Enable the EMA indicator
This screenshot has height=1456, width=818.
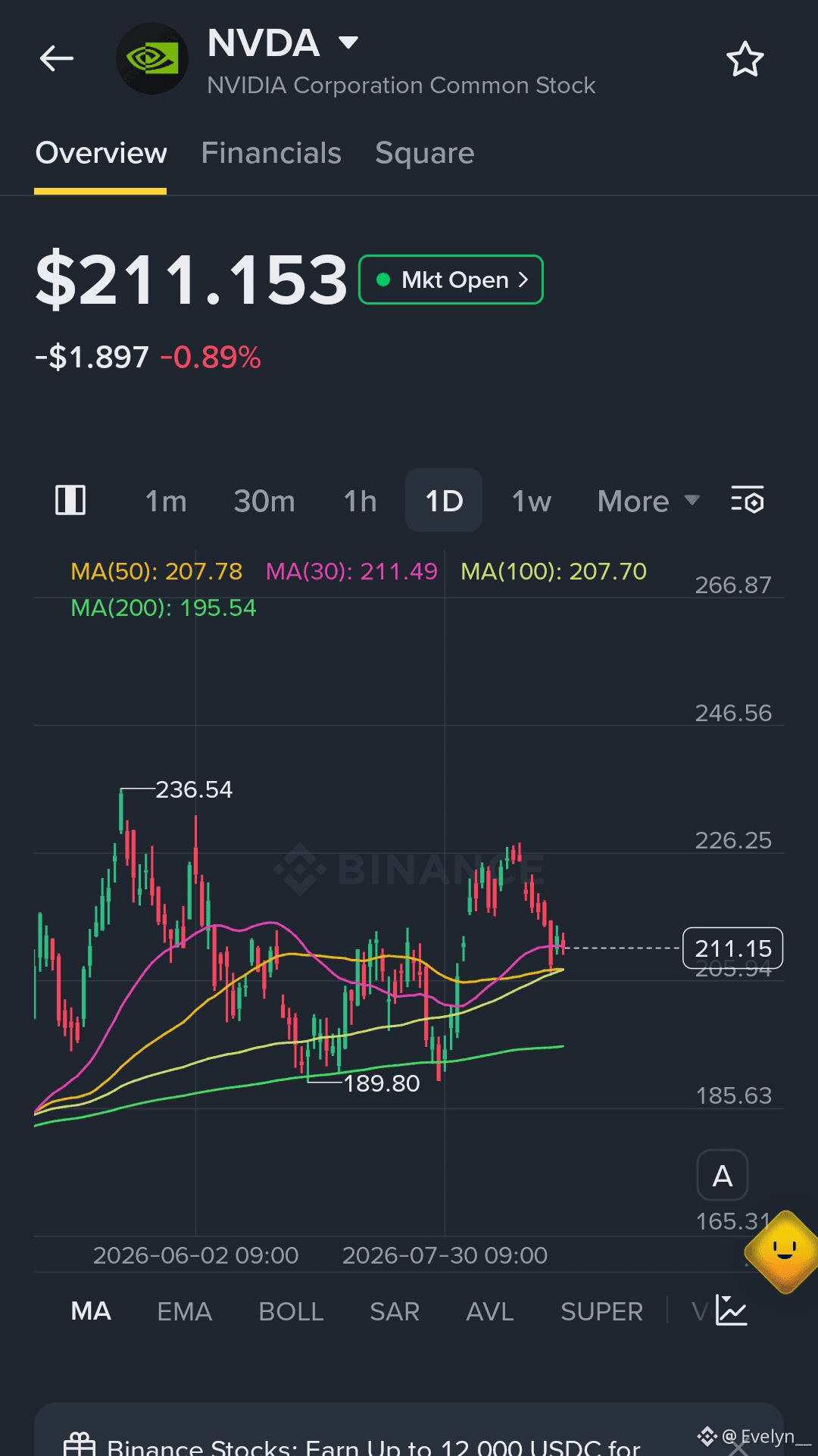pyautogui.click(x=184, y=1311)
